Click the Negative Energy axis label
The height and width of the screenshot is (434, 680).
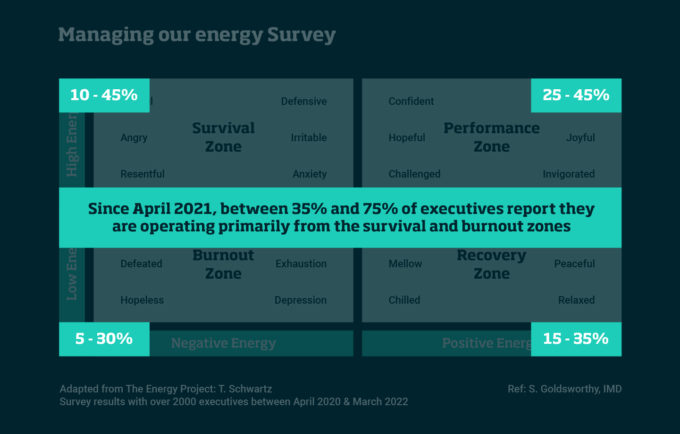[x=223, y=343]
